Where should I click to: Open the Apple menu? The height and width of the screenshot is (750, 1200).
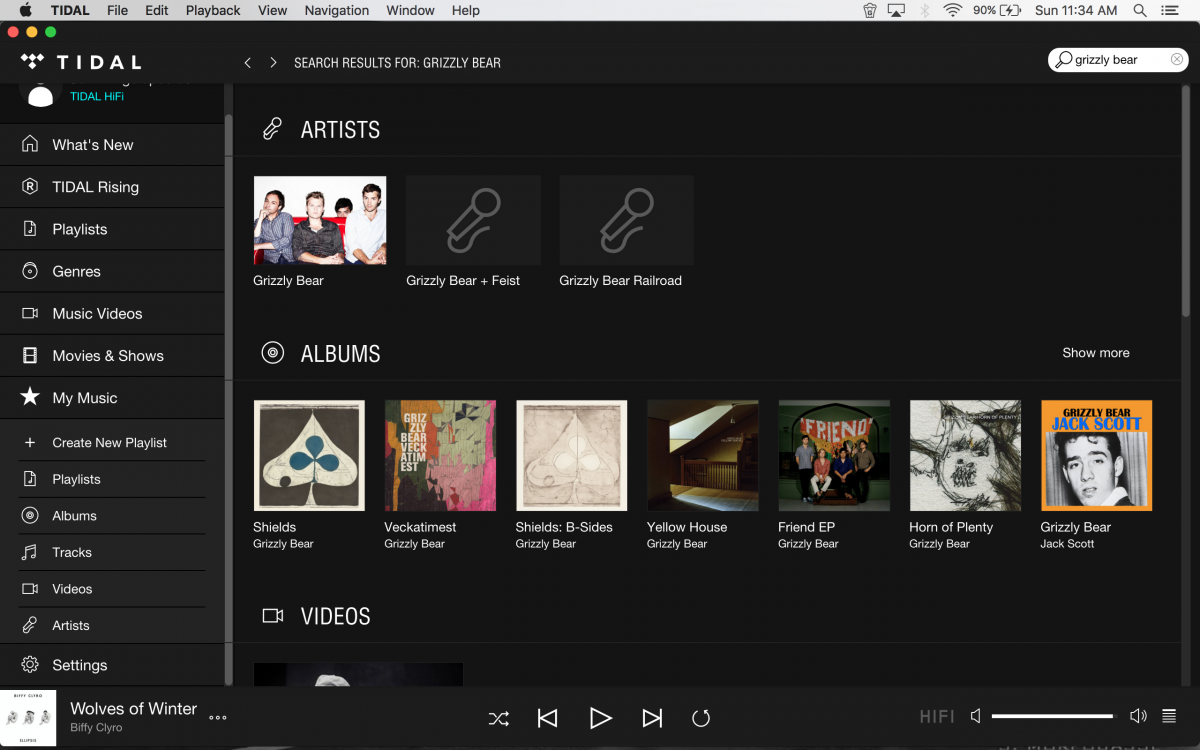pos(25,10)
